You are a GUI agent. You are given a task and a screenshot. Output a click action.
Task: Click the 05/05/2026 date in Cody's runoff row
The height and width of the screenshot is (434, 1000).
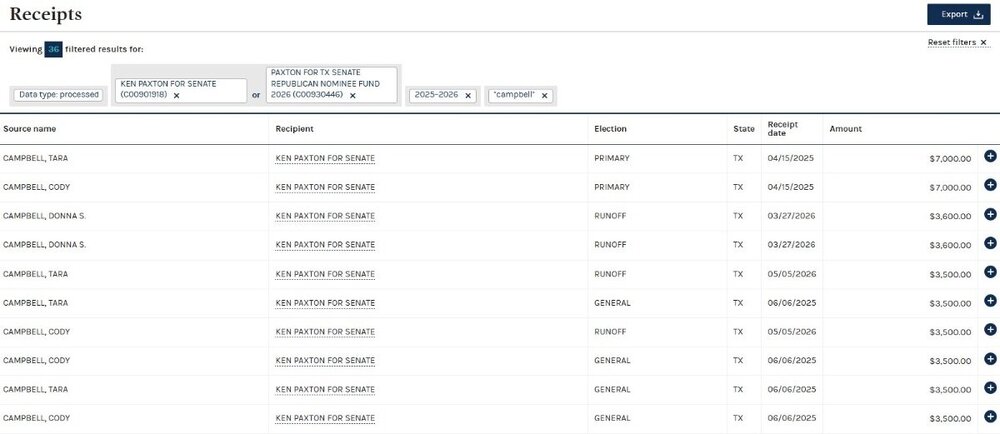pyautogui.click(x=791, y=332)
